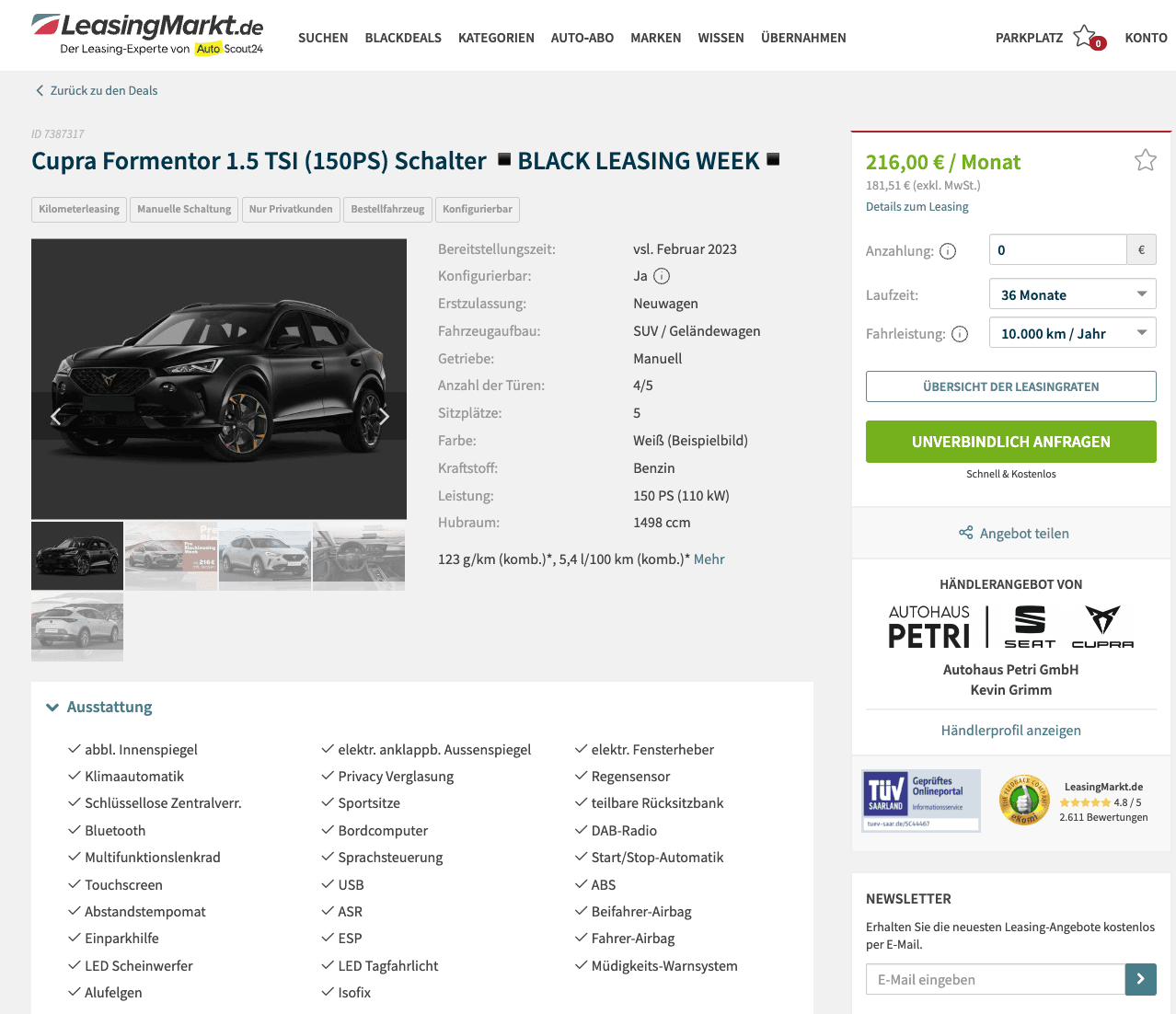Image resolution: width=1176 pixels, height=1014 pixels.
Task: Select rear view white car thumbnail
Action: [x=77, y=627]
